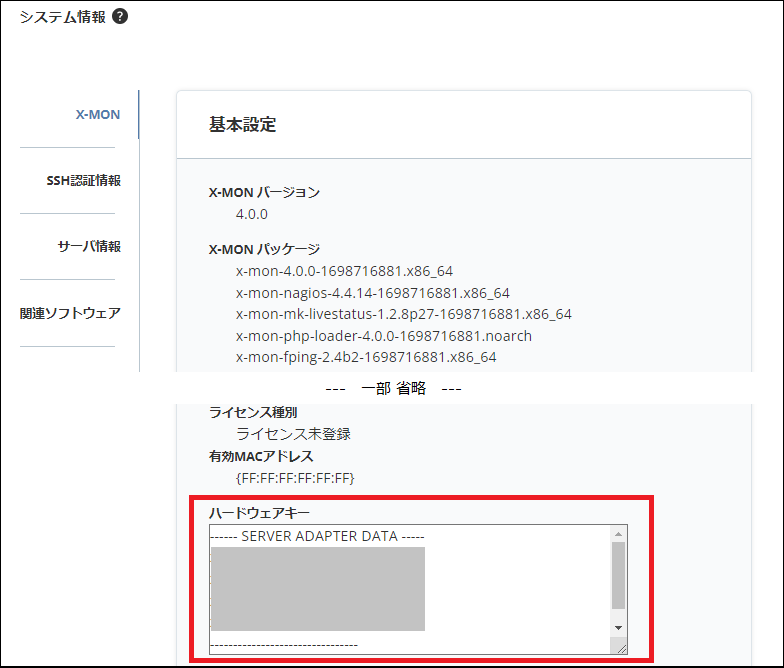Viewport: 784px width, 668px height.
Task: Click the 基本設定 panel heading
Action: tap(242, 125)
